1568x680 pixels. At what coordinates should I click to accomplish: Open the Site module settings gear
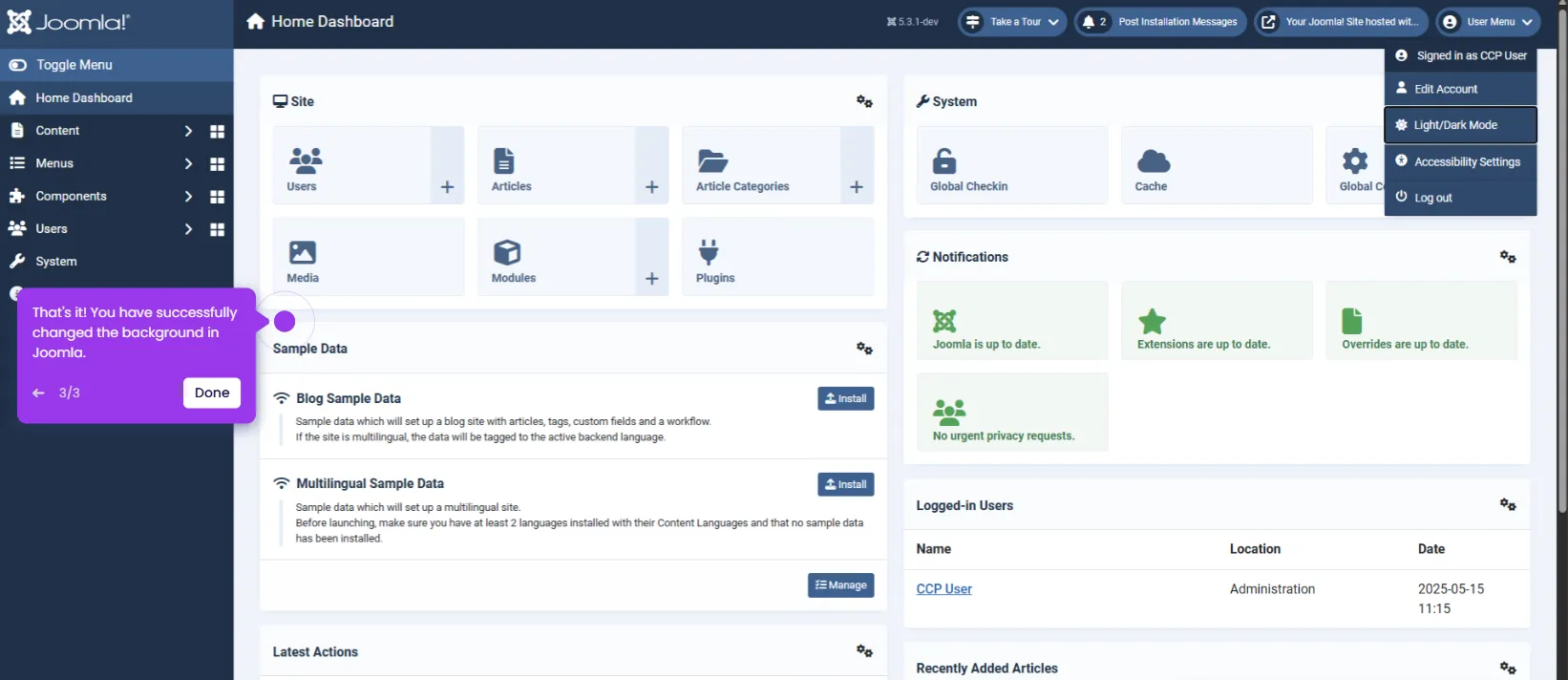click(x=864, y=101)
